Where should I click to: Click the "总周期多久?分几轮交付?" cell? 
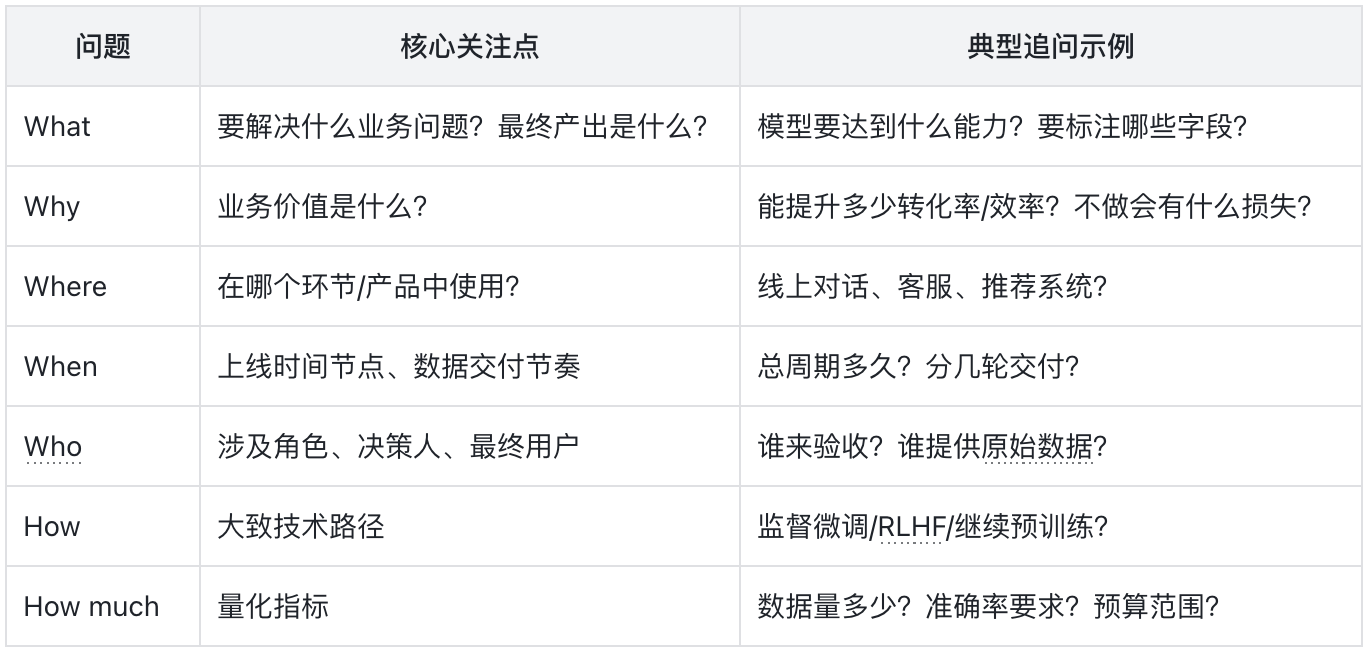click(x=918, y=367)
